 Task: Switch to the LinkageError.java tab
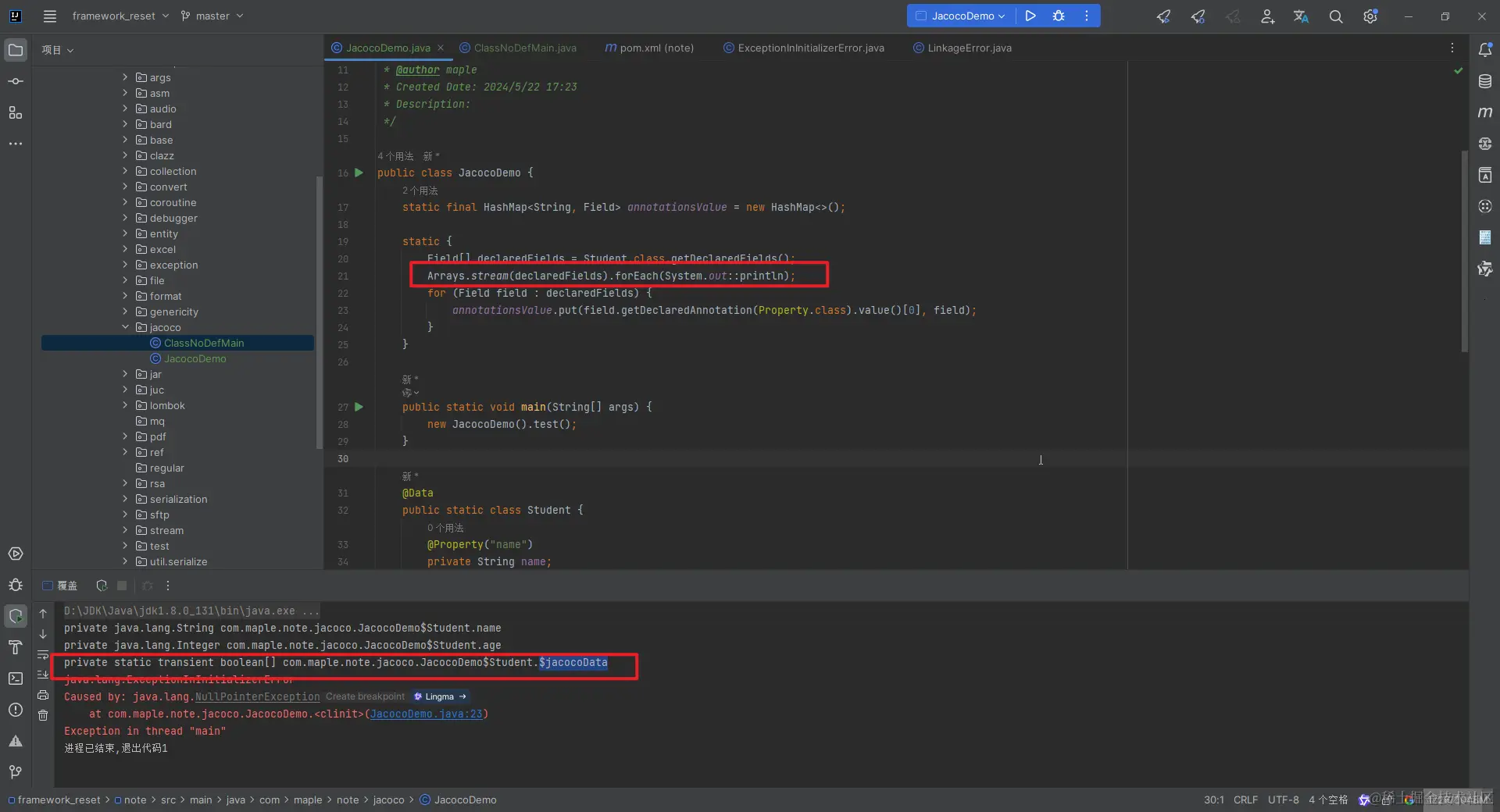(962, 48)
